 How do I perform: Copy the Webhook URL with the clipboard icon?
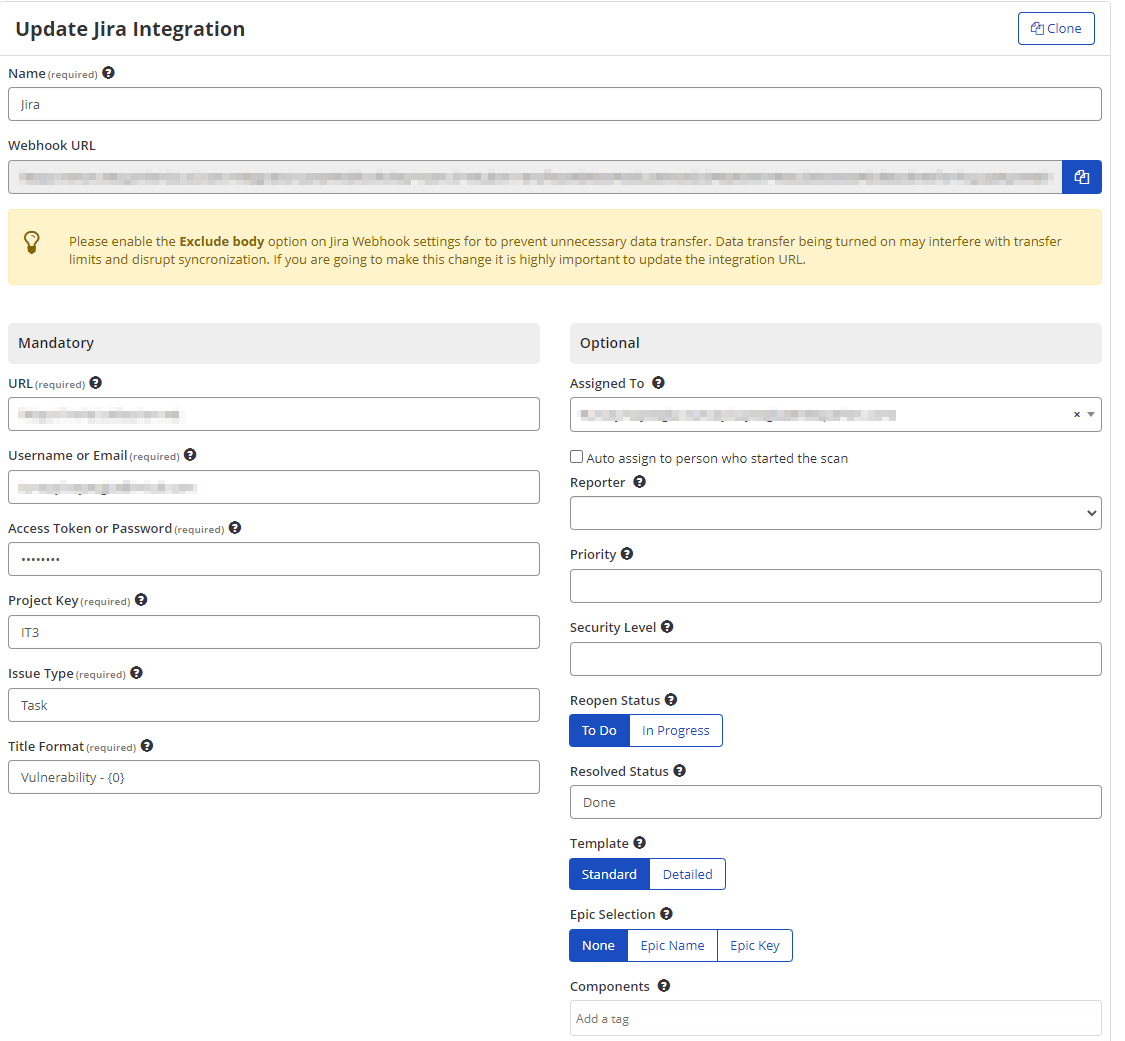tap(1081, 177)
